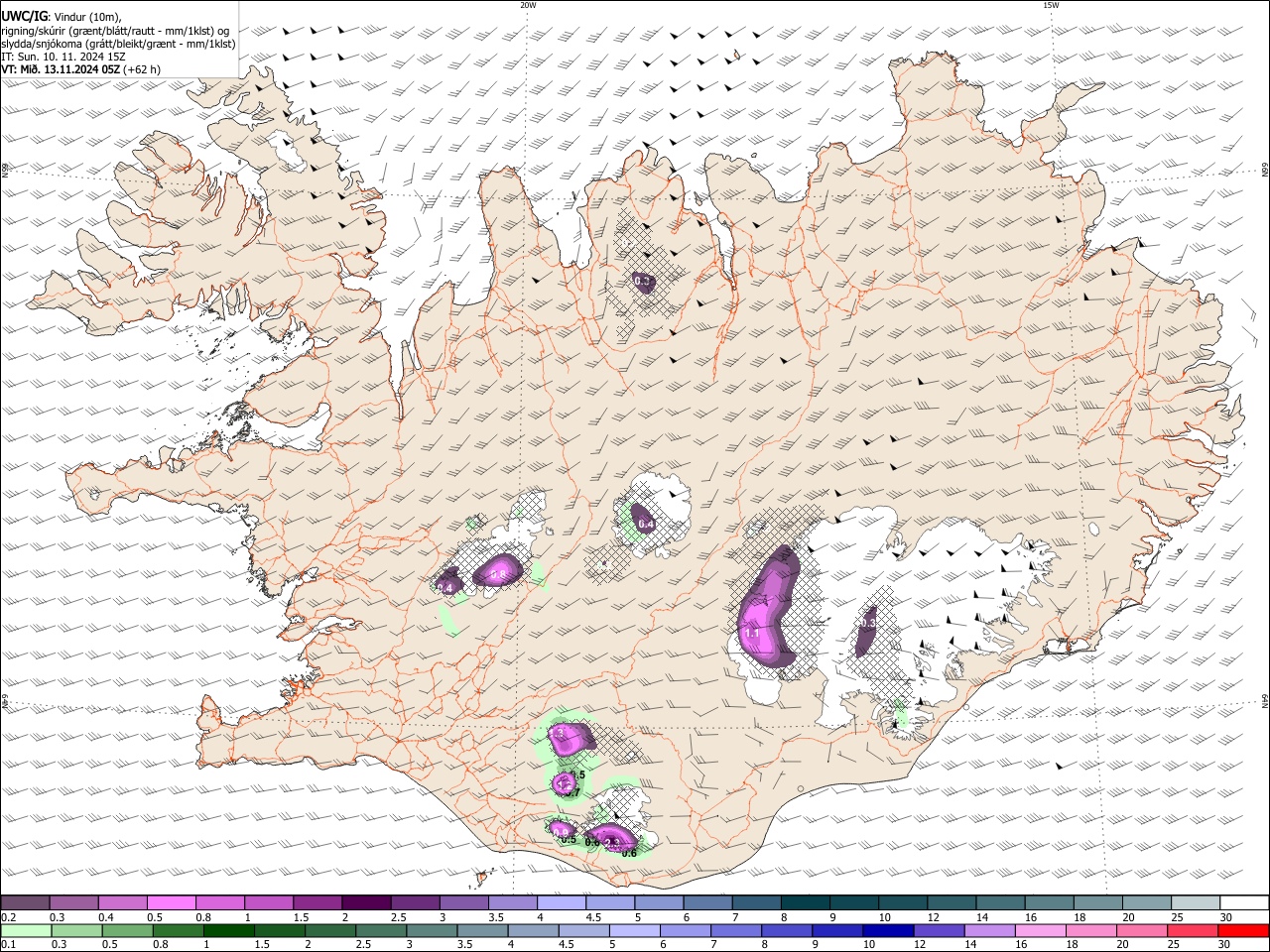Click the '20W' longitude label at top
This screenshot has width=1270, height=952.
pyautogui.click(x=528, y=5)
